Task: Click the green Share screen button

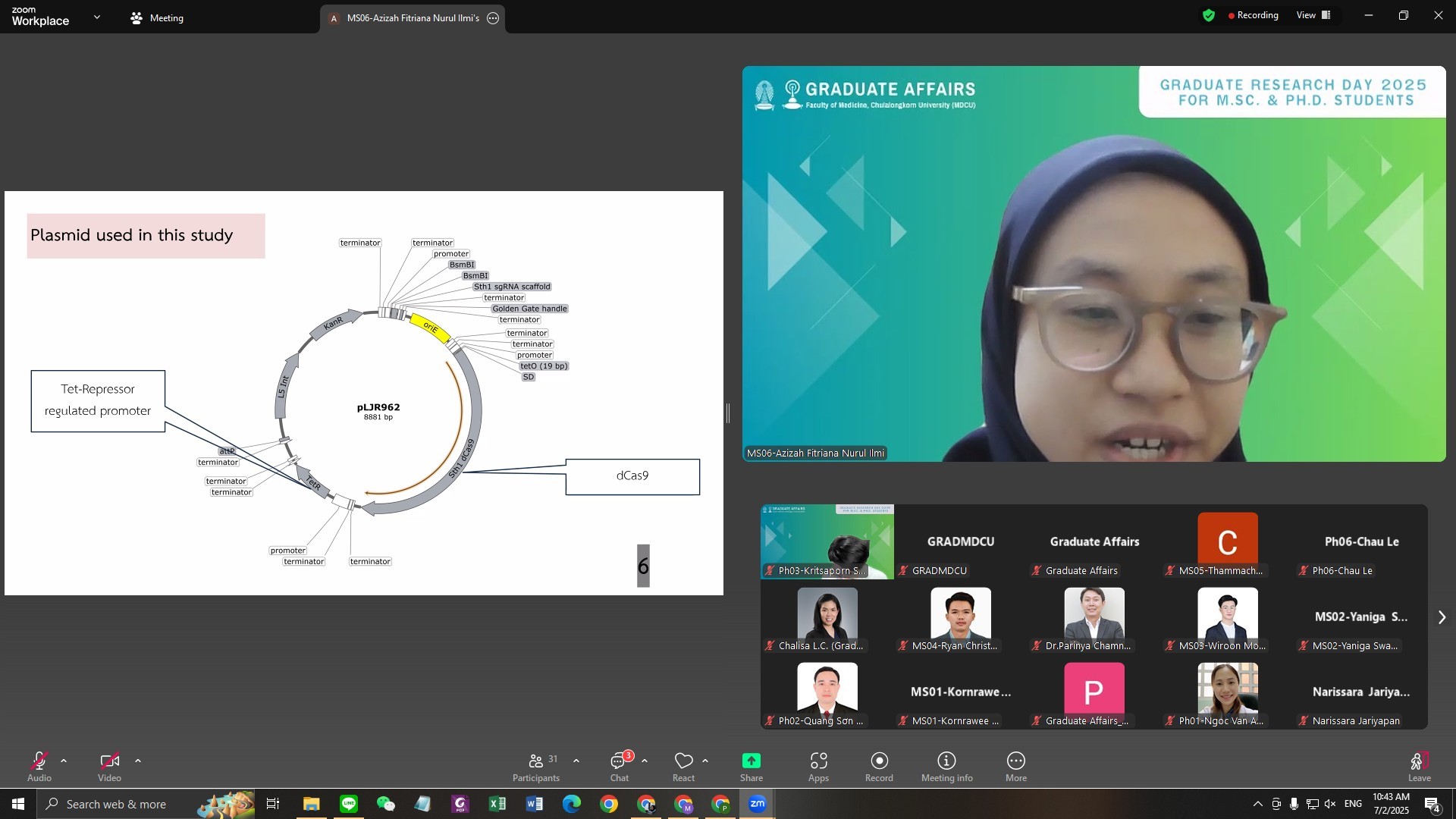Action: (x=751, y=761)
